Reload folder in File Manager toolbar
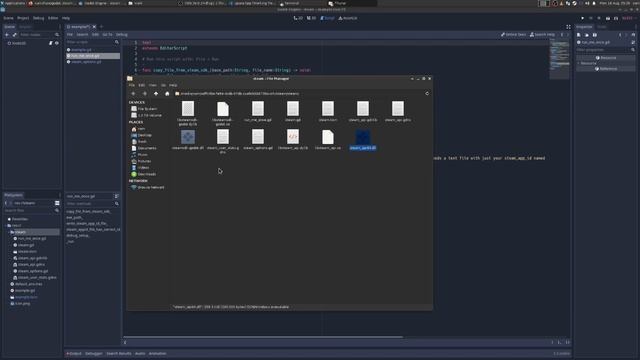The width and height of the screenshot is (640, 360). tap(427, 93)
